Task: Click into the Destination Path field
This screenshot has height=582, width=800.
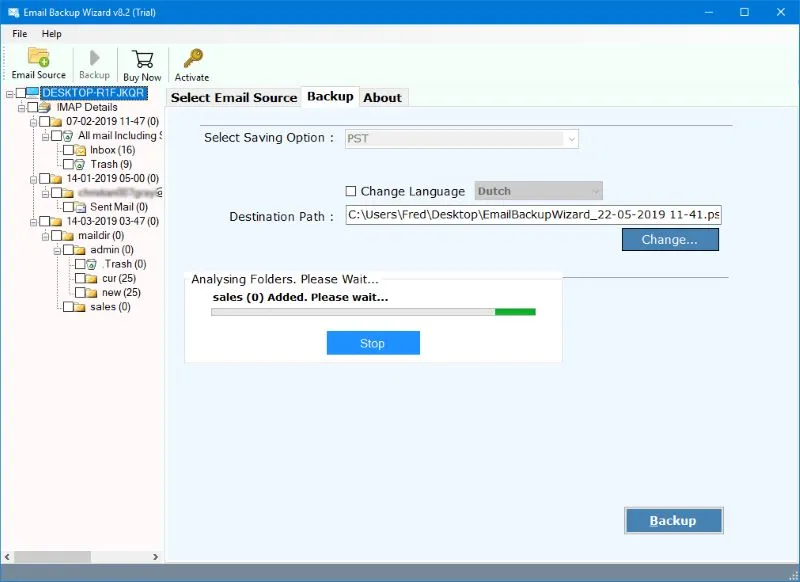Action: (533, 215)
